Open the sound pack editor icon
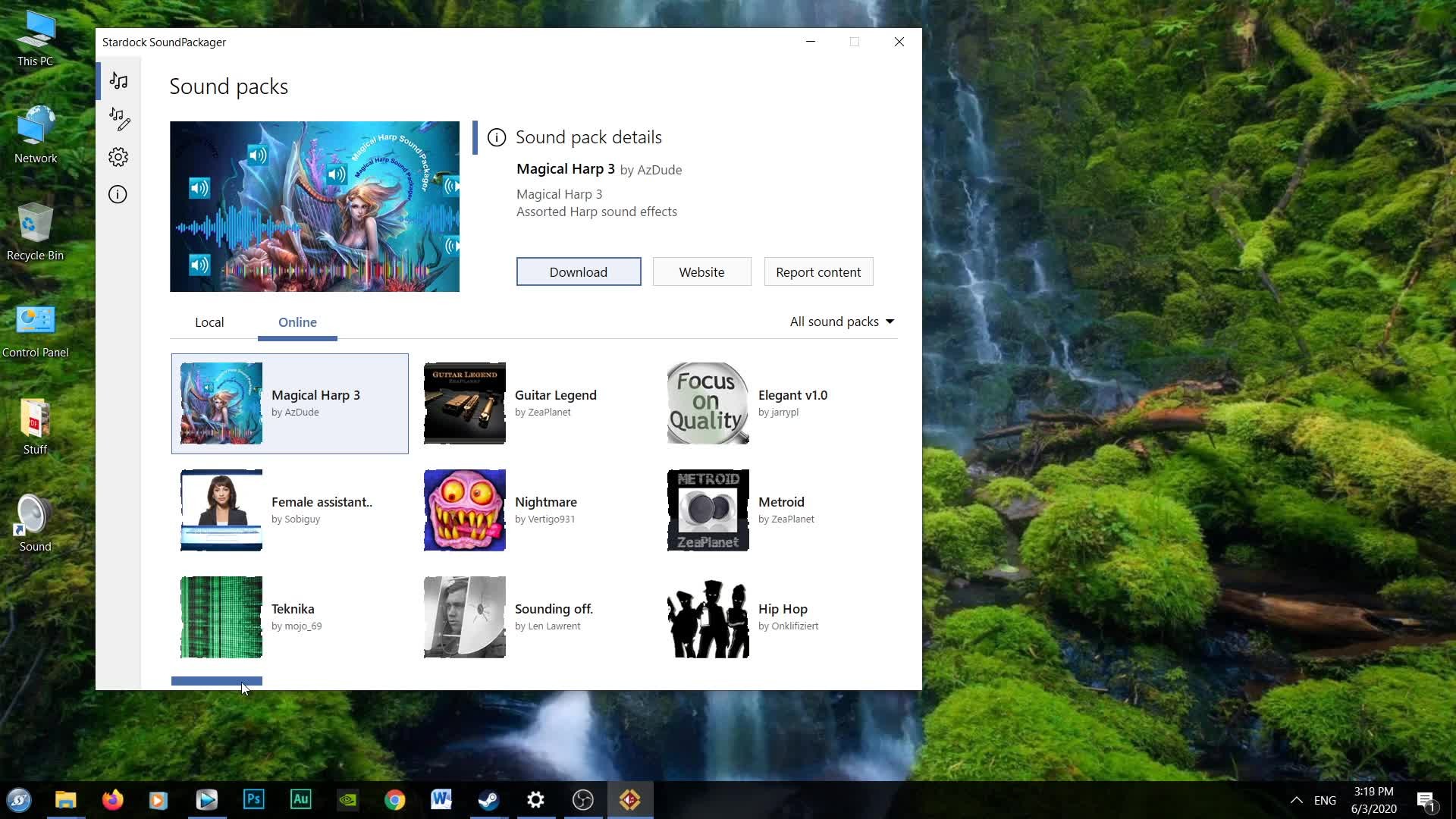The width and height of the screenshot is (1456, 819). coord(118,118)
